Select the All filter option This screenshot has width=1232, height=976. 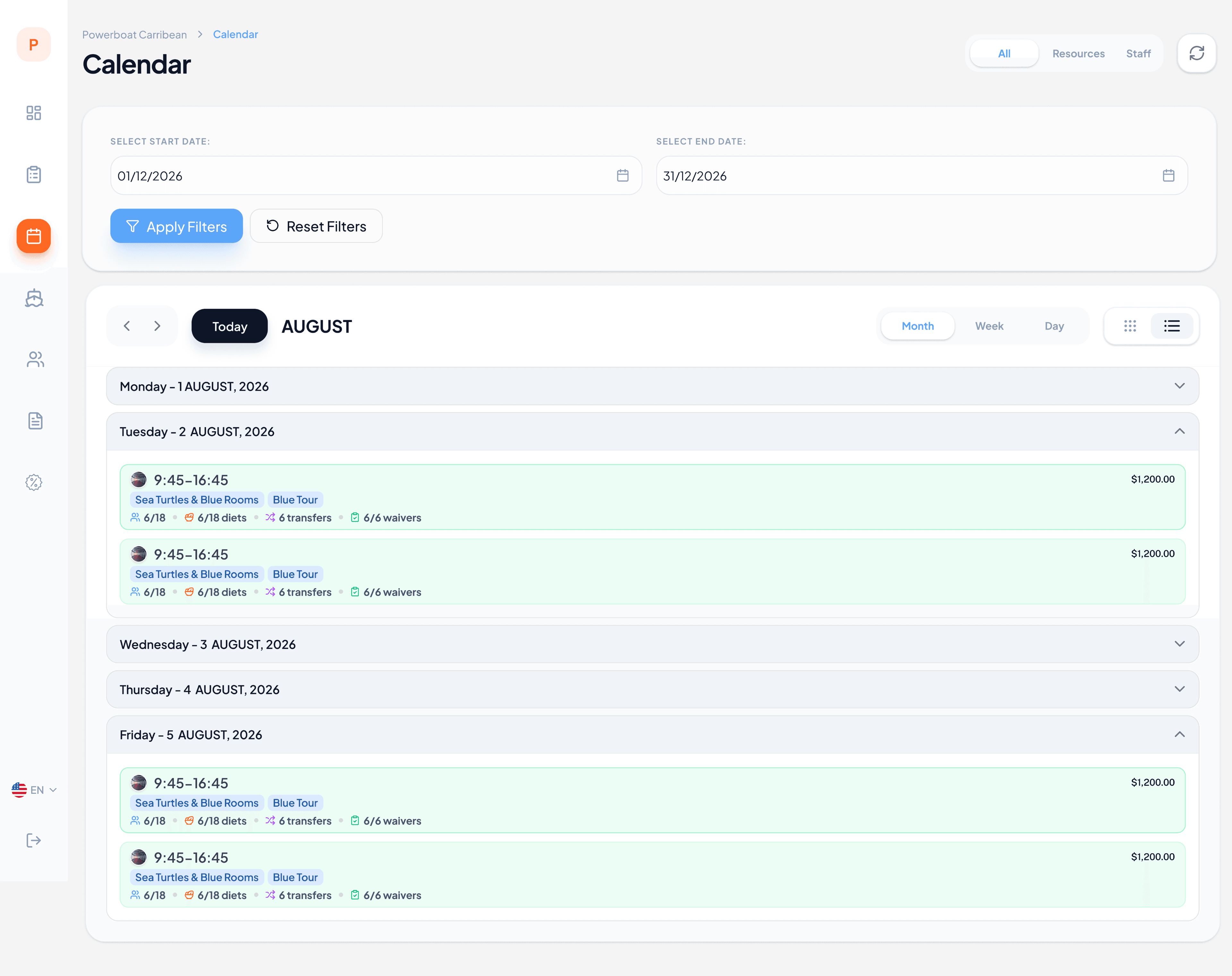tap(1004, 53)
